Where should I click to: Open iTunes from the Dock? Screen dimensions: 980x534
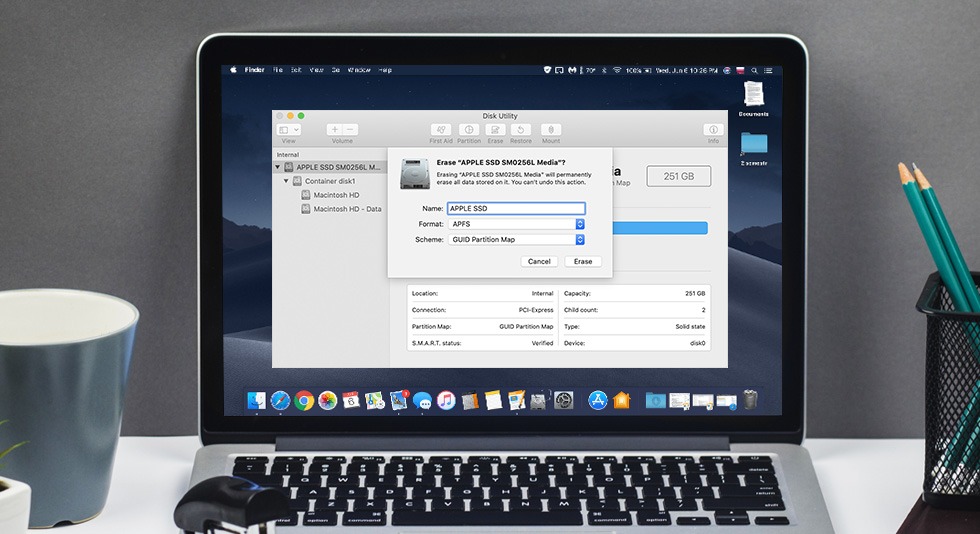[446, 400]
